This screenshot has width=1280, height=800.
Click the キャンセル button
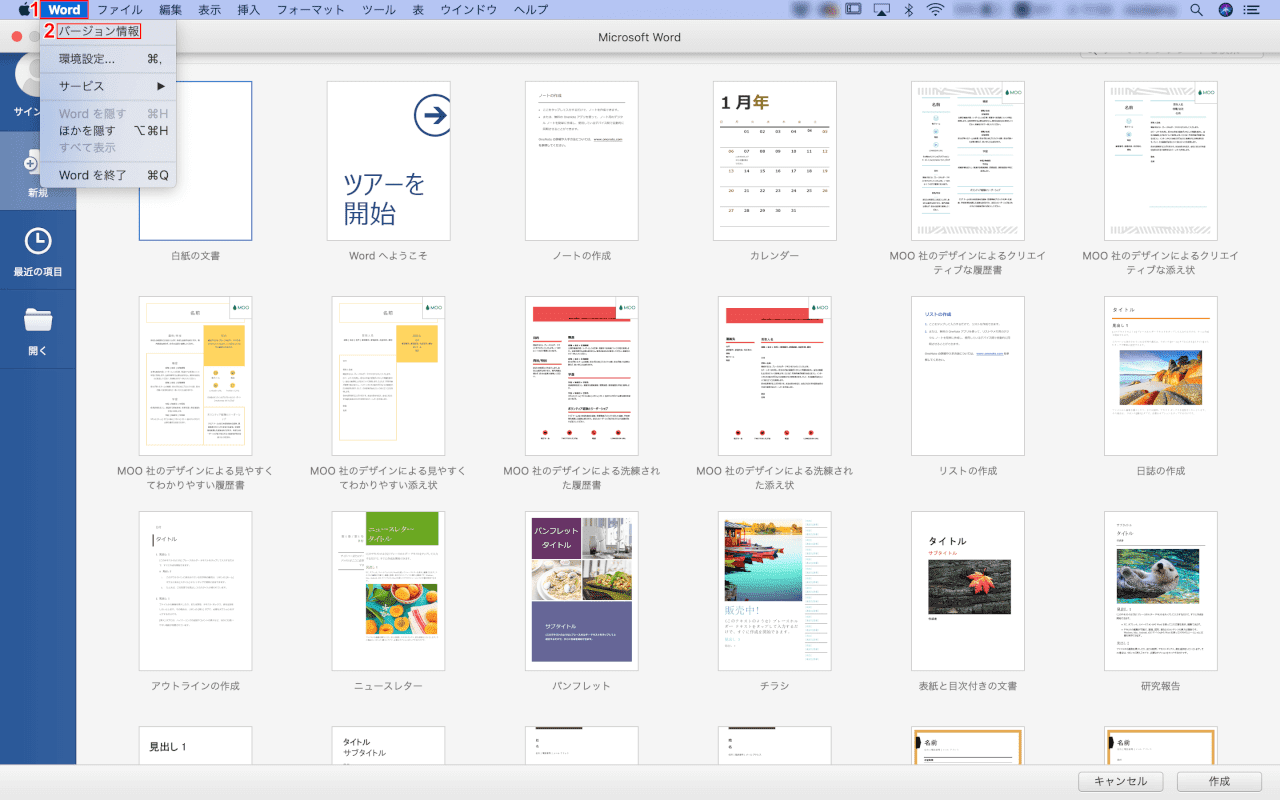pyautogui.click(x=1120, y=782)
